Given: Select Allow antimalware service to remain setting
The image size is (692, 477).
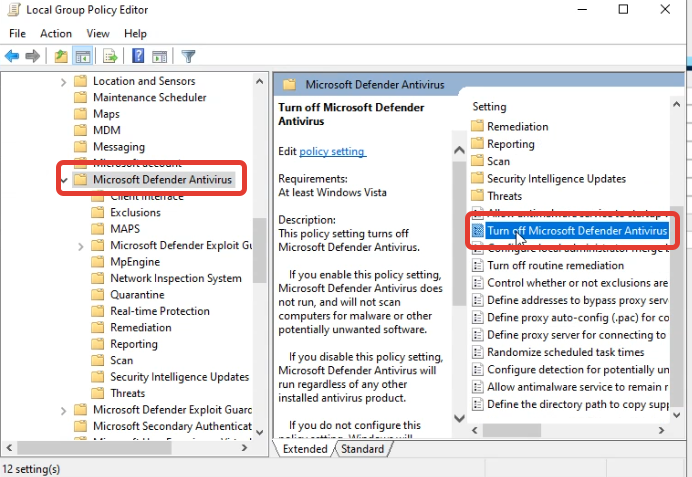Looking at the screenshot, I should [577, 387].
